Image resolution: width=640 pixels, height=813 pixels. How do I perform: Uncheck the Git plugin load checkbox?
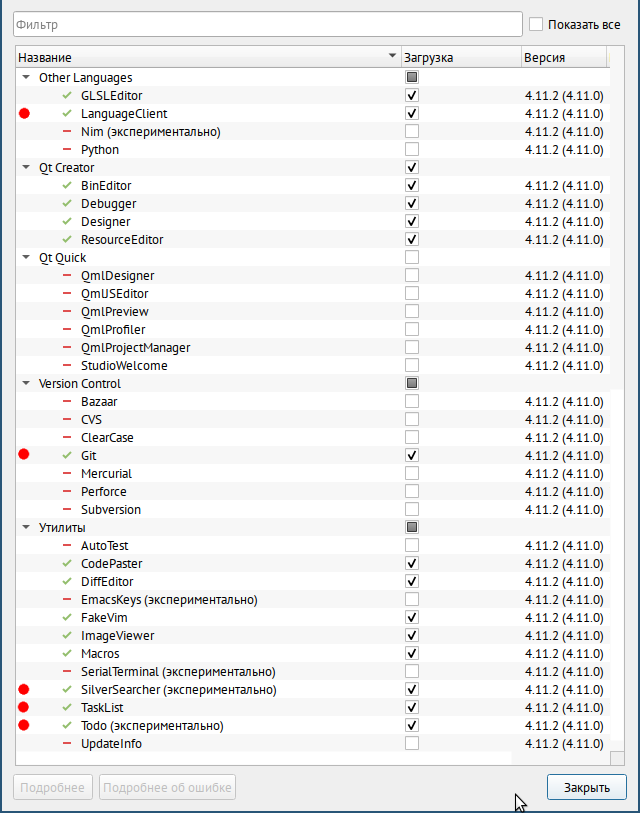pos(412,455)
